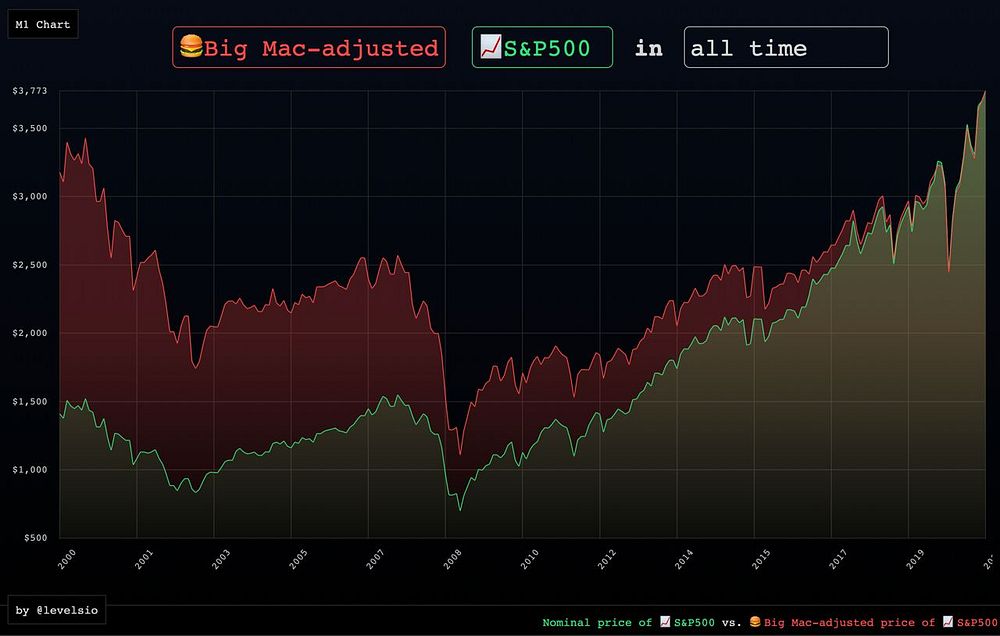
Task: Click the $3,500 y-axis label
Action: pos(30,128)
